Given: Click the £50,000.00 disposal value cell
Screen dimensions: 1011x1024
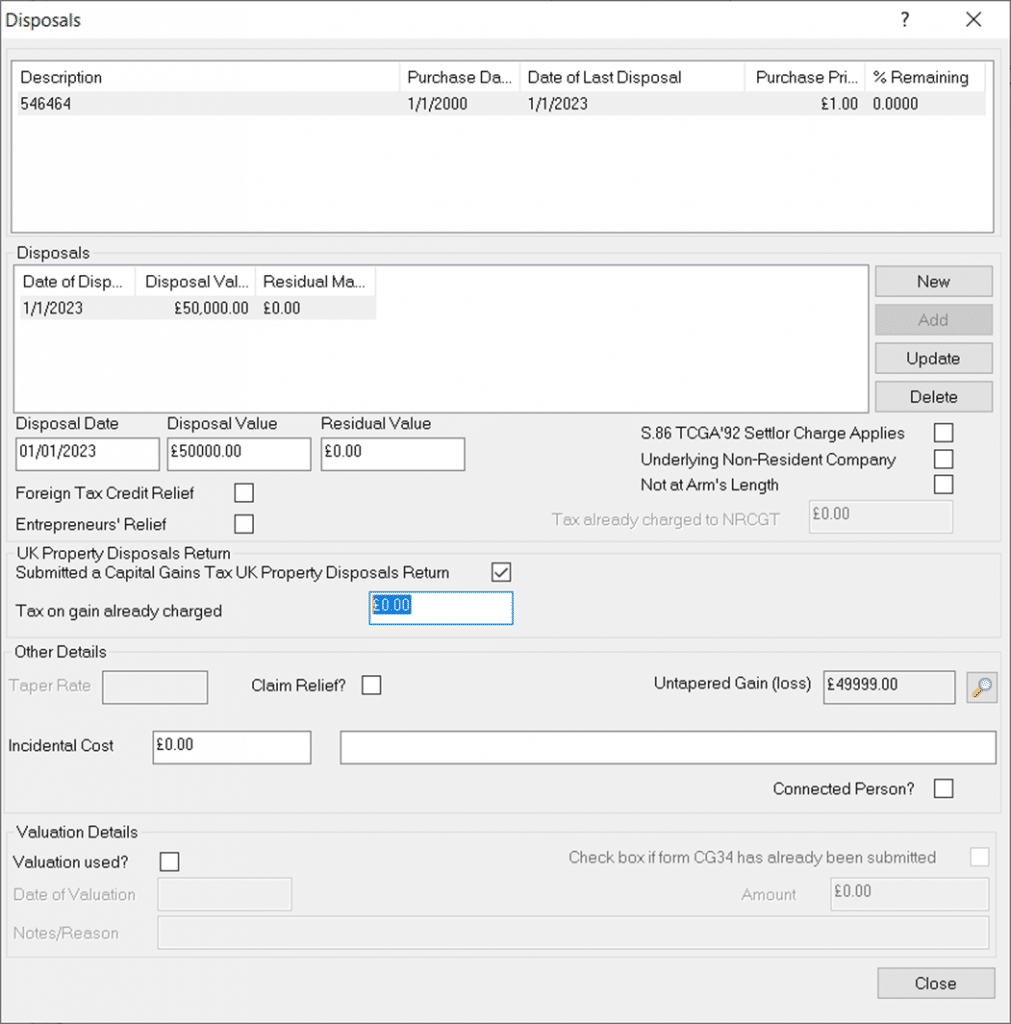Looking at the screenshot, I should (x=211, y=308).
